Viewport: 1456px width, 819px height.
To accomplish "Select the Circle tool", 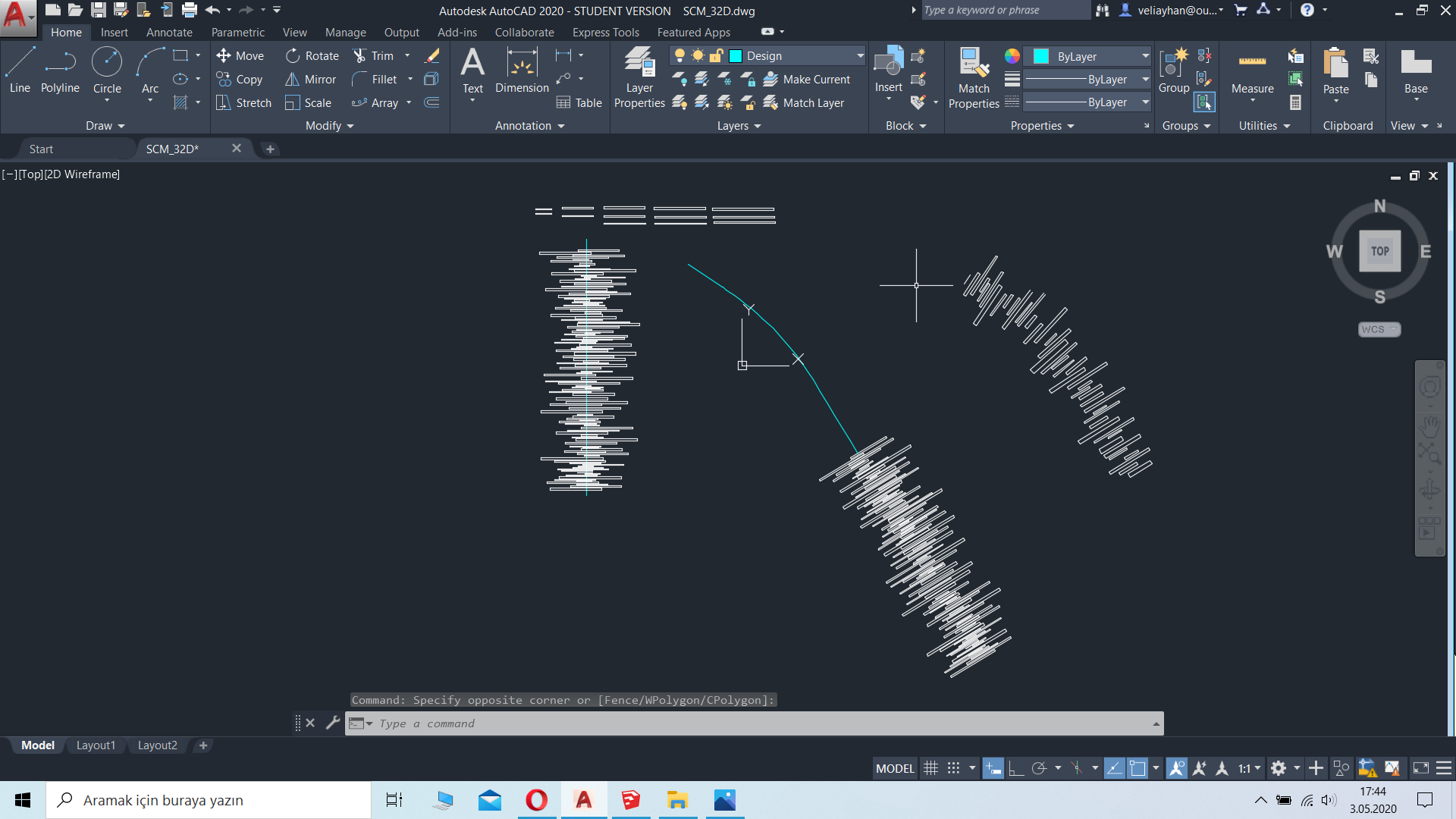I will point(107,68).
